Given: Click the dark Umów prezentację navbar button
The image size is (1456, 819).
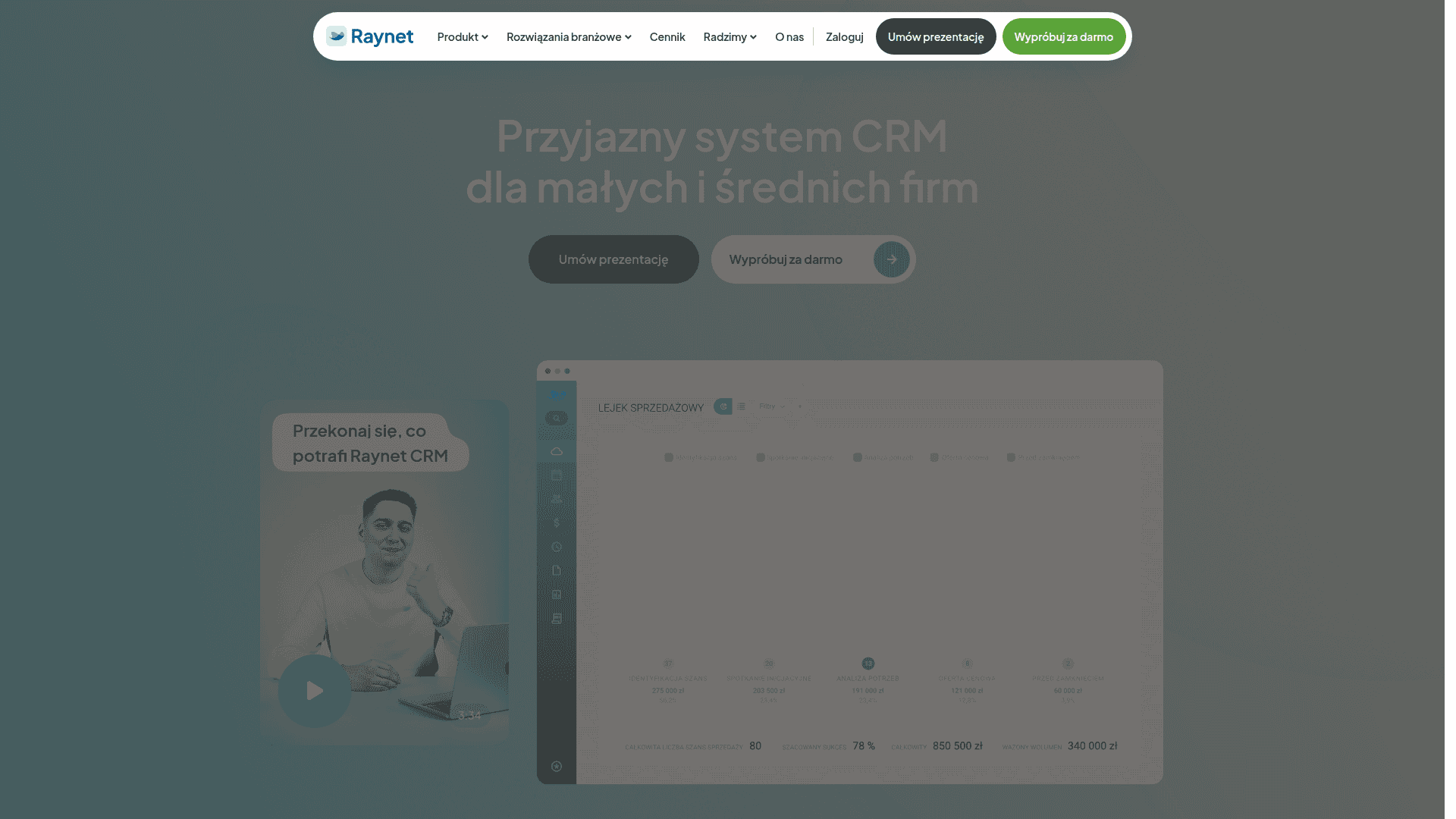Looking at the screenshot, I should (x=935, y=36).
